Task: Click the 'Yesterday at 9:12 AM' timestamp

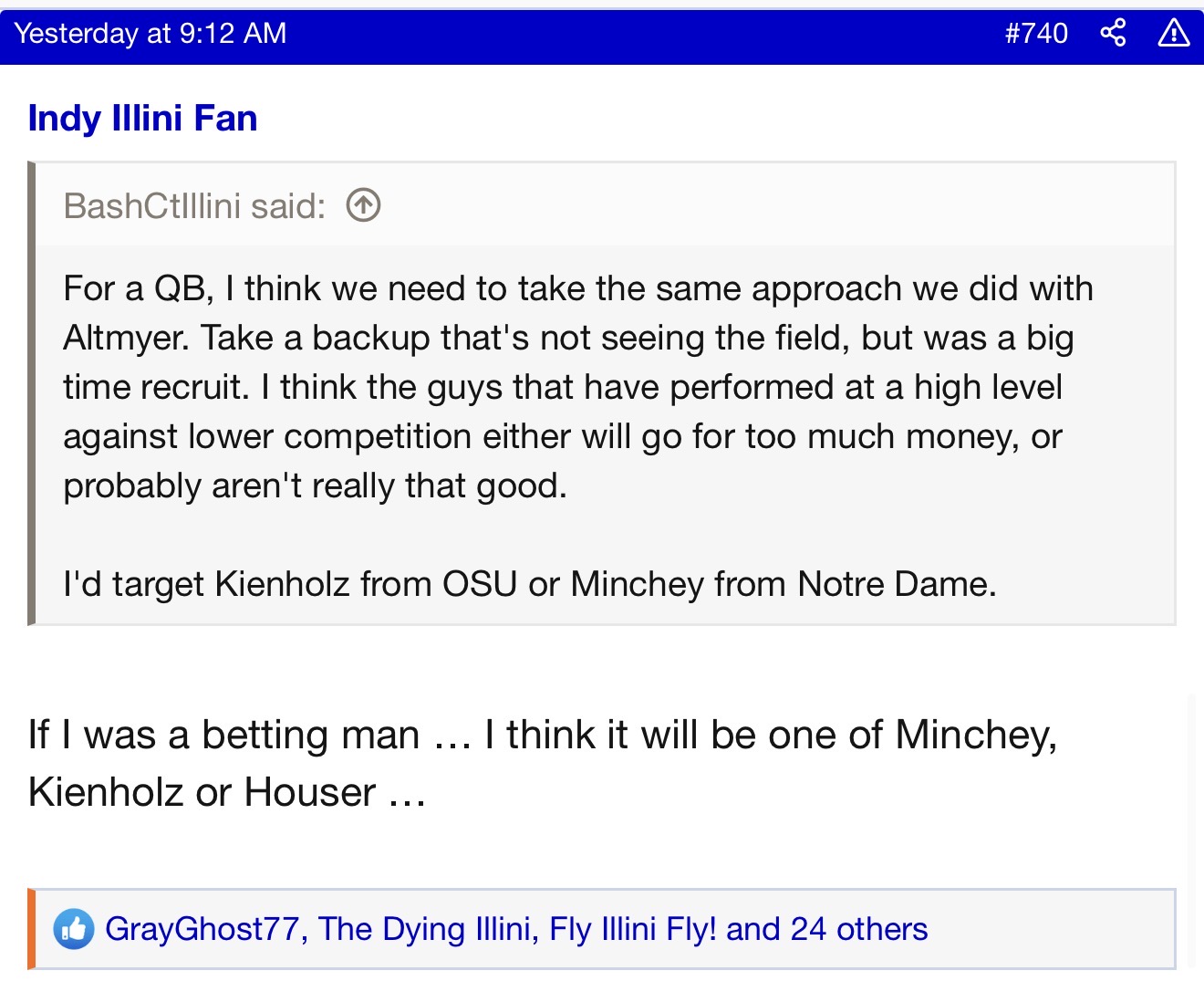Action: click(x=150, y=34)
